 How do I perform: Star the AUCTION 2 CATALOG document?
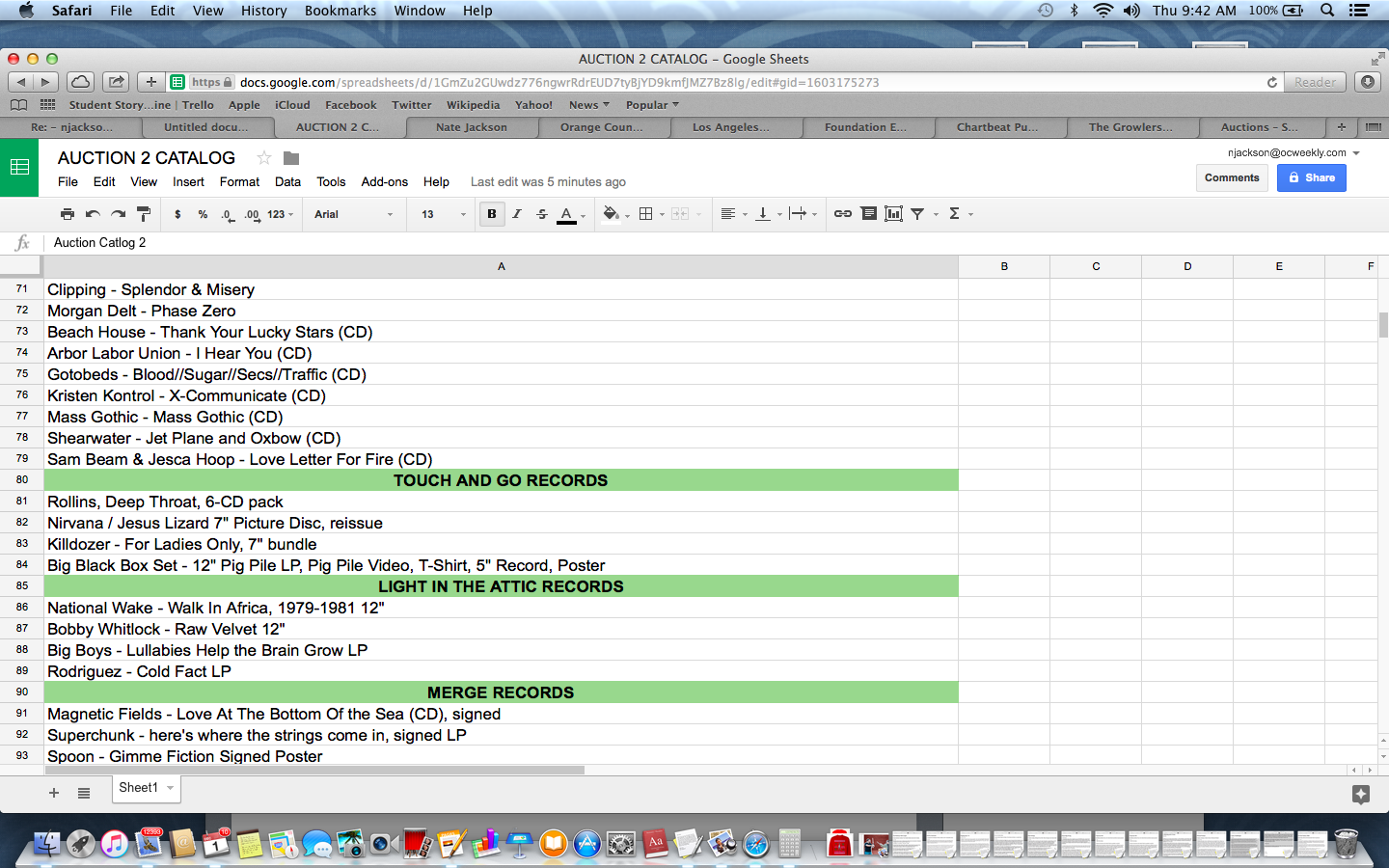tap(264, 158)
